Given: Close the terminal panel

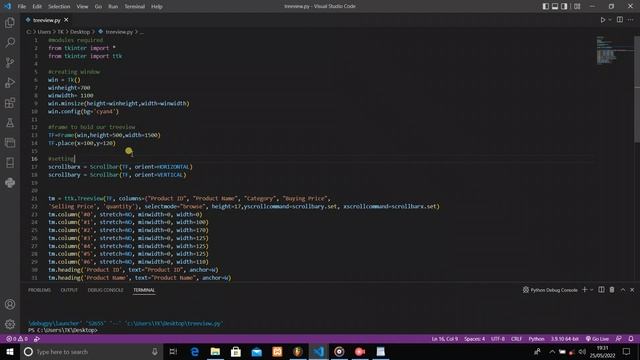Looking at the screenshot, I should tap(632, 290).
